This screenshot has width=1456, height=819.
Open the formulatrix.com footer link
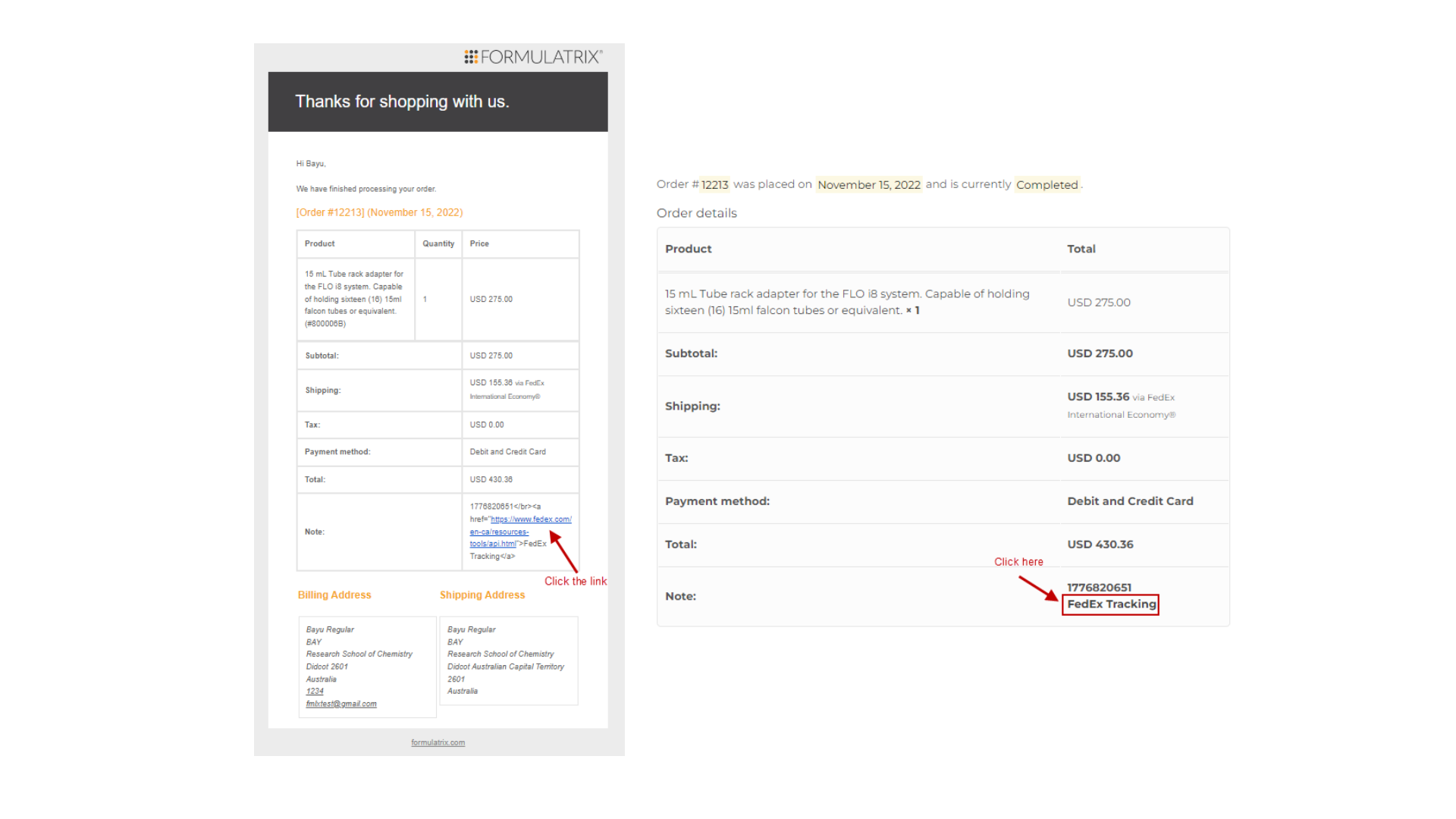point(438,742)
